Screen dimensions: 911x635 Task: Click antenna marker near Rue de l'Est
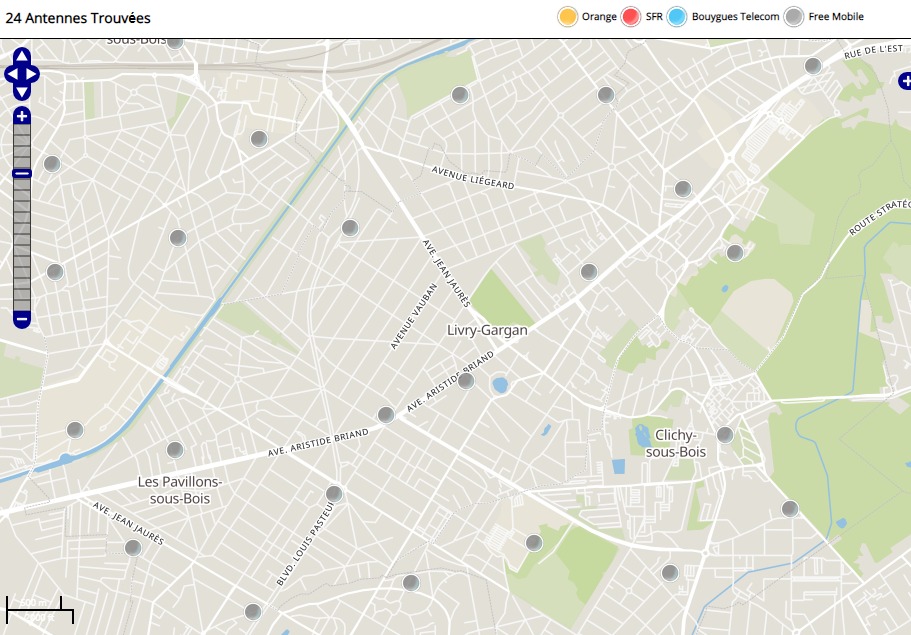pos(813,65)
